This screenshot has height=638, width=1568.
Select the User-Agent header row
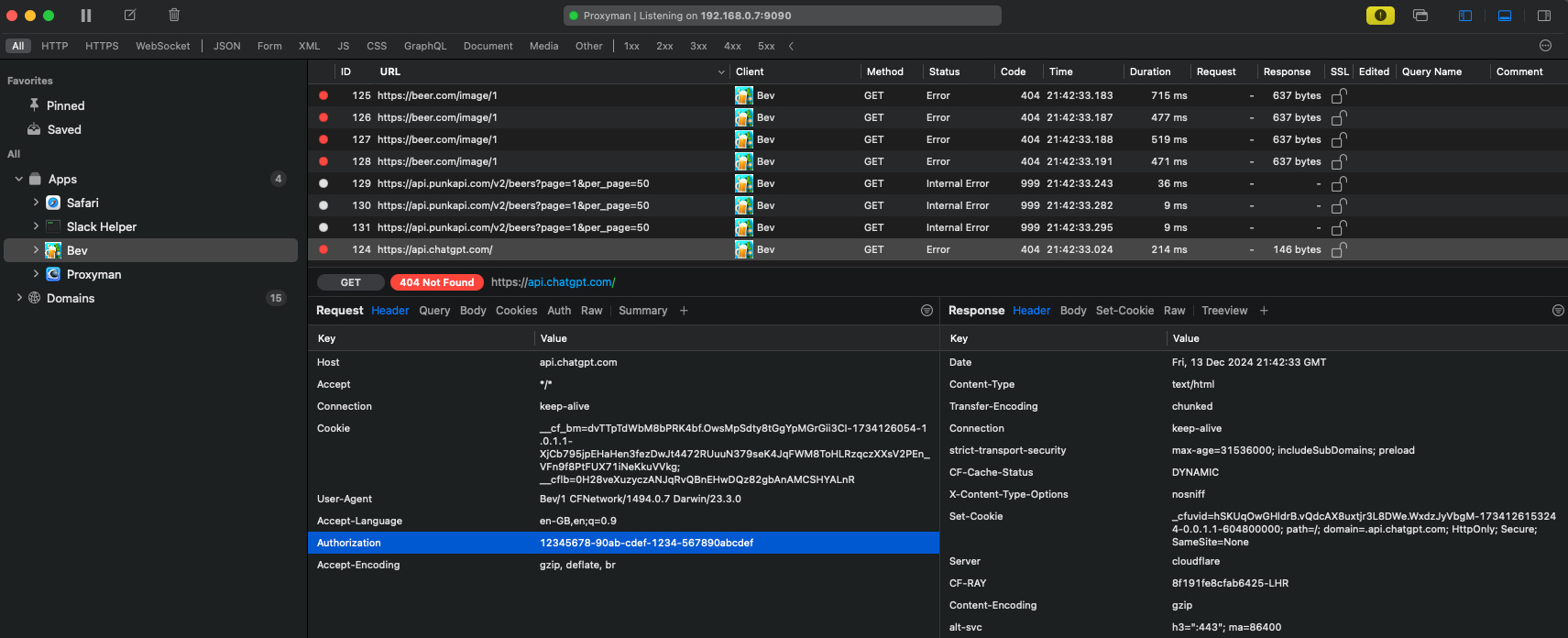(x=624, y=499)
